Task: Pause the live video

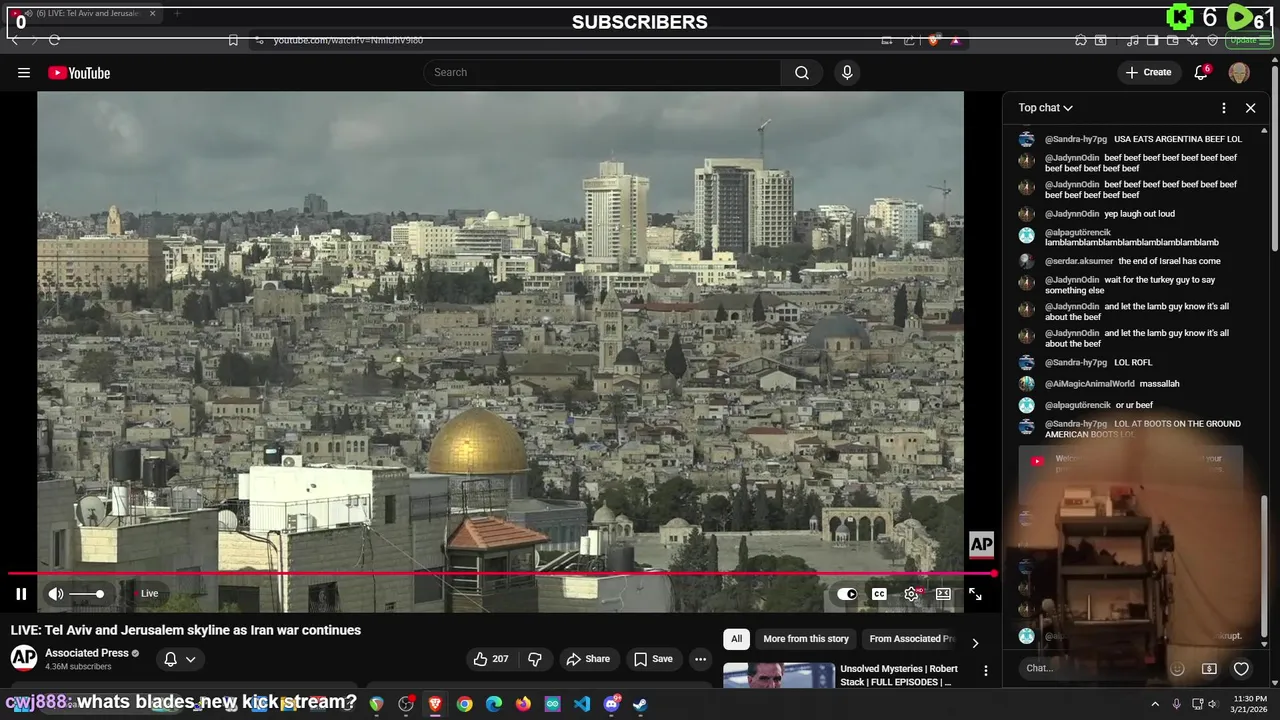Action: (x=21, y=594)
